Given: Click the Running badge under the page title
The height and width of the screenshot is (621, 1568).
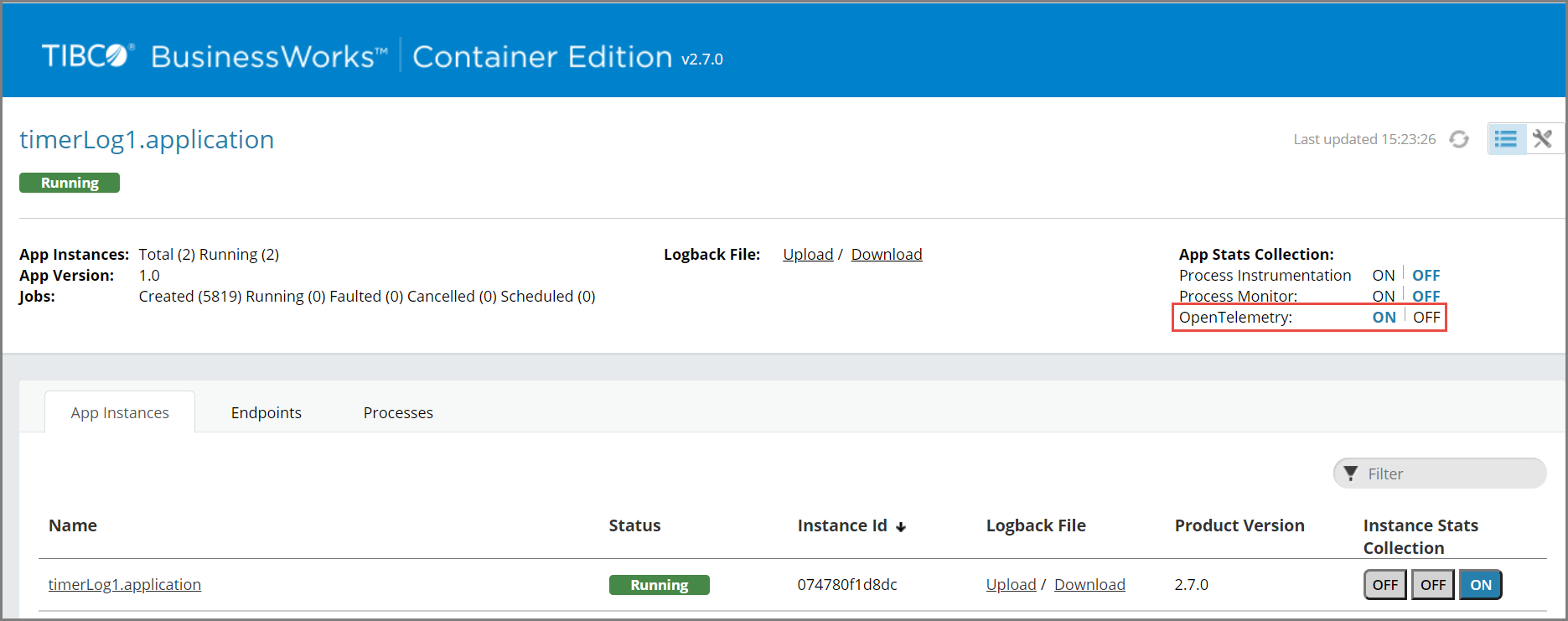Looking at the screenshot, I should pyautogui.click(x=70, y=183).
